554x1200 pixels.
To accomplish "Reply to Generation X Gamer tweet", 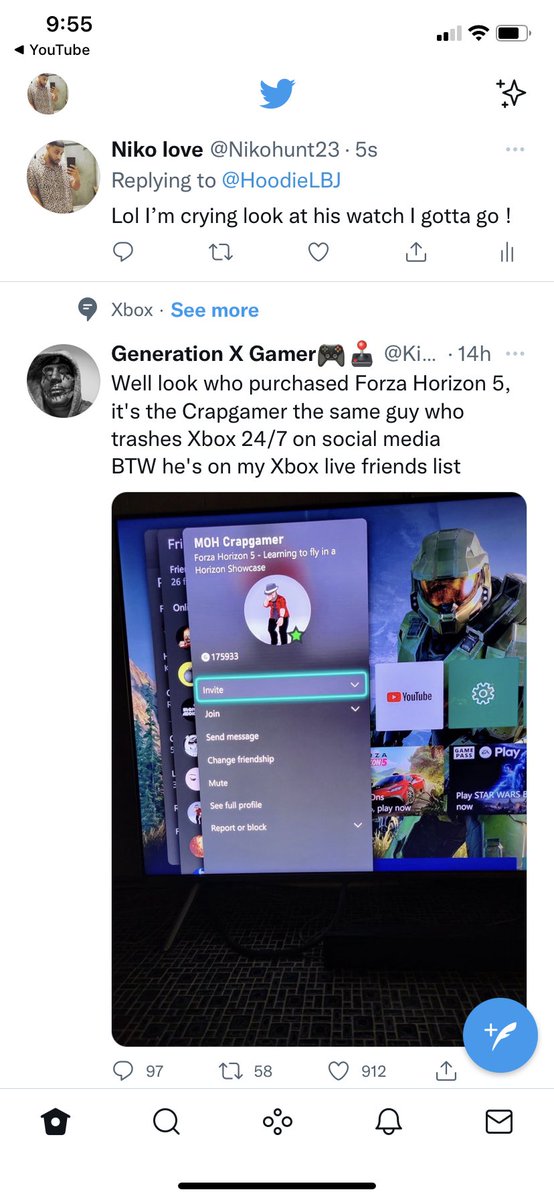I will click(x=123, y=1070).
